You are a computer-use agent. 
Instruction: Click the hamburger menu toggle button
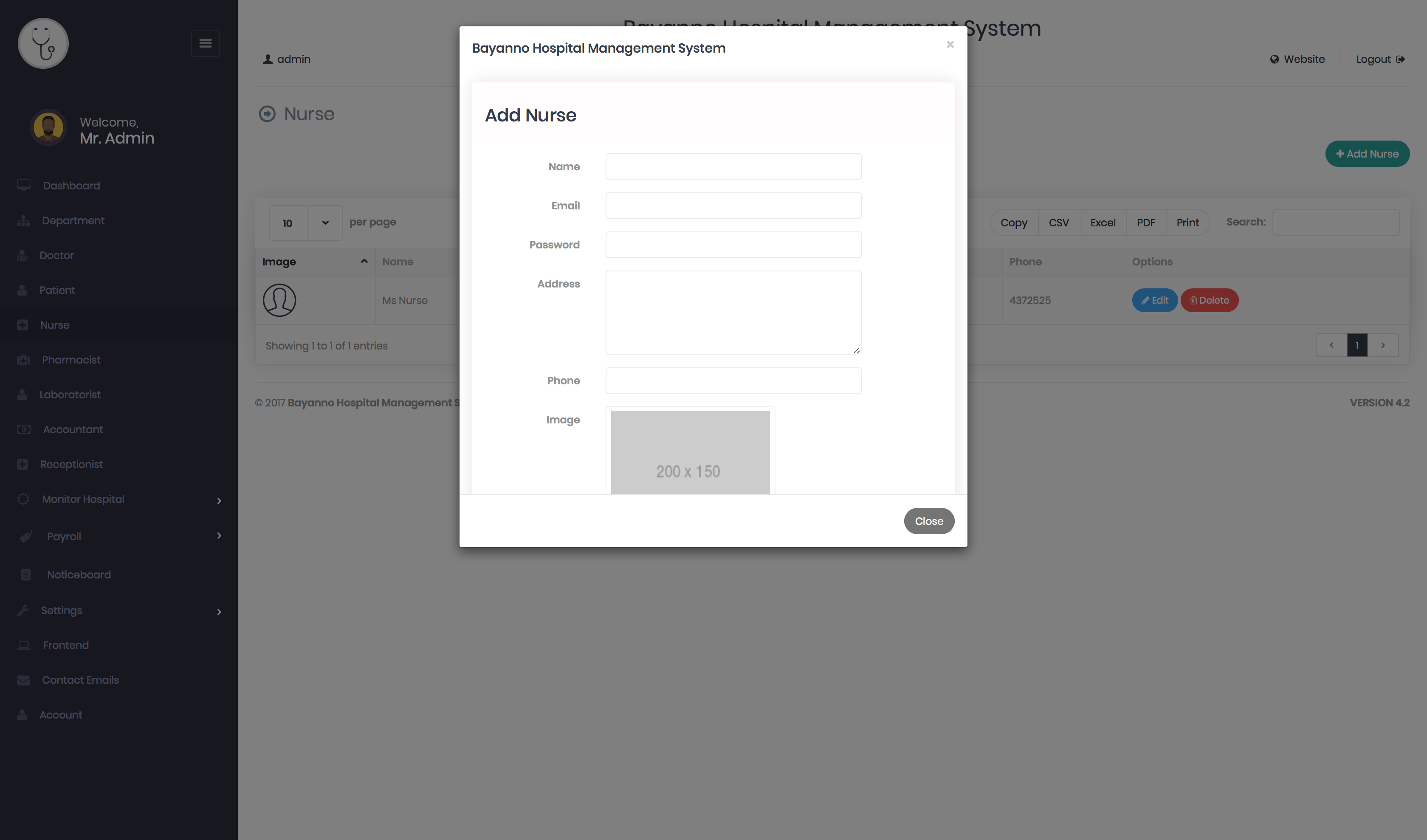pos(206,43)
